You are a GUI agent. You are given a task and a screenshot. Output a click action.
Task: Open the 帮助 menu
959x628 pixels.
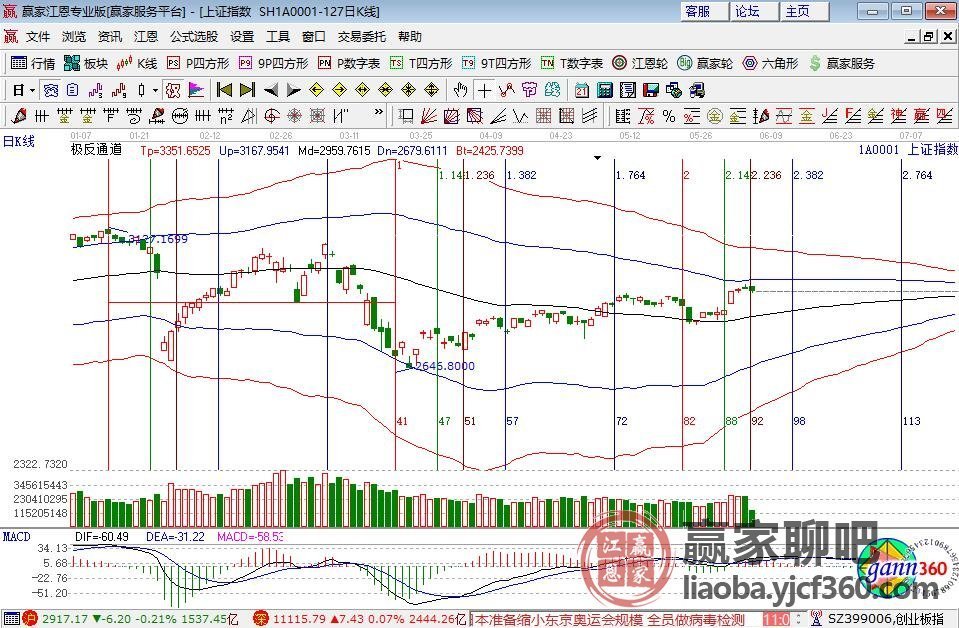(x=410, y=37)
